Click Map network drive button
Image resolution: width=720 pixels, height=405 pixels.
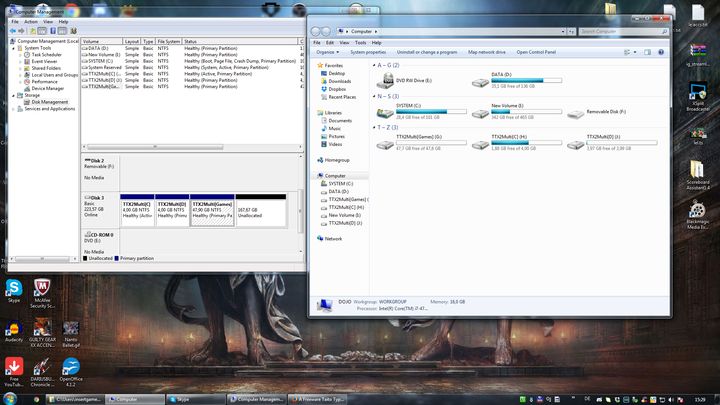point(487,52)
